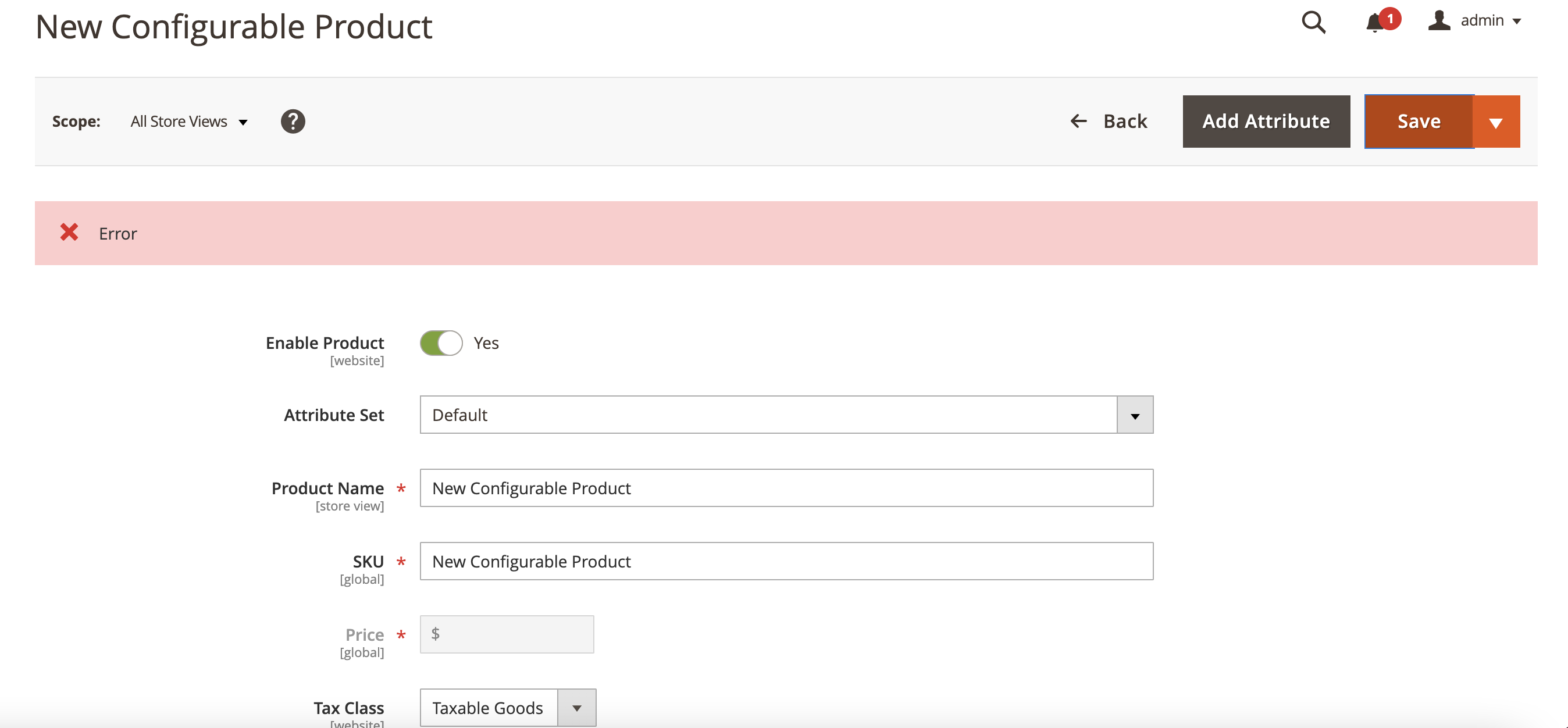This screenshot has width=1568, height=728.
Task: Expand the Save button options arrow
Action: 1497,121
